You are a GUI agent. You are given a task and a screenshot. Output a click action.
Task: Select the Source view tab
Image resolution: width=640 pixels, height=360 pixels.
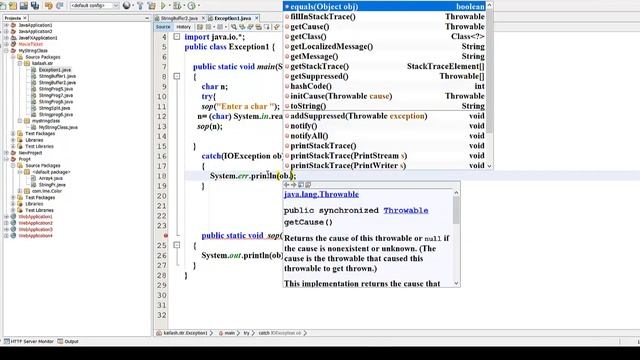click(x=163, y=27)
